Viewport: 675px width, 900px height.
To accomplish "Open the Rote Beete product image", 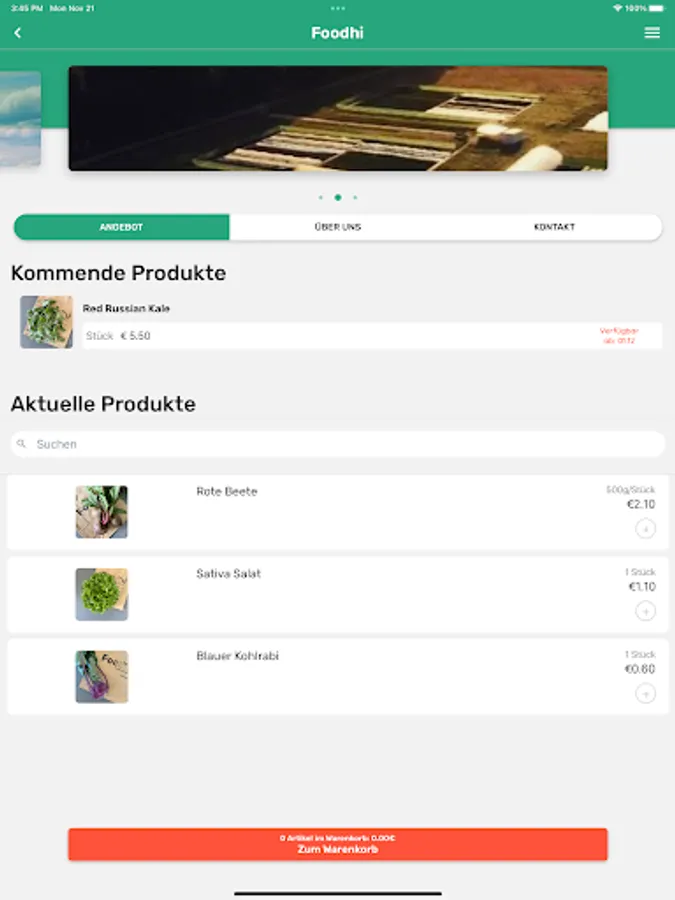I will tap(102, 512).
